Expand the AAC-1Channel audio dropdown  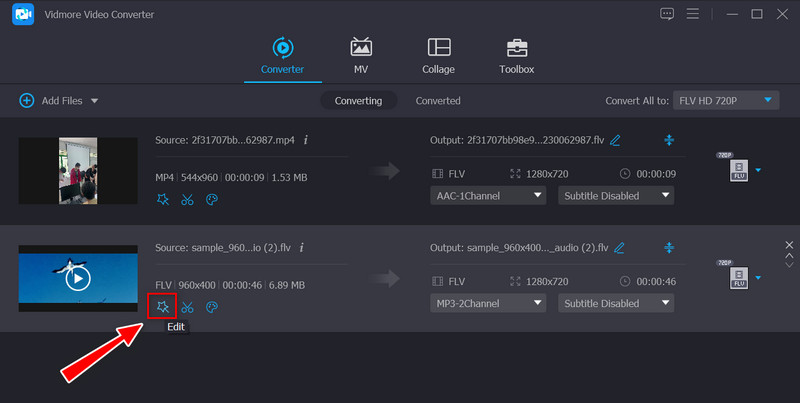point(487,196)
